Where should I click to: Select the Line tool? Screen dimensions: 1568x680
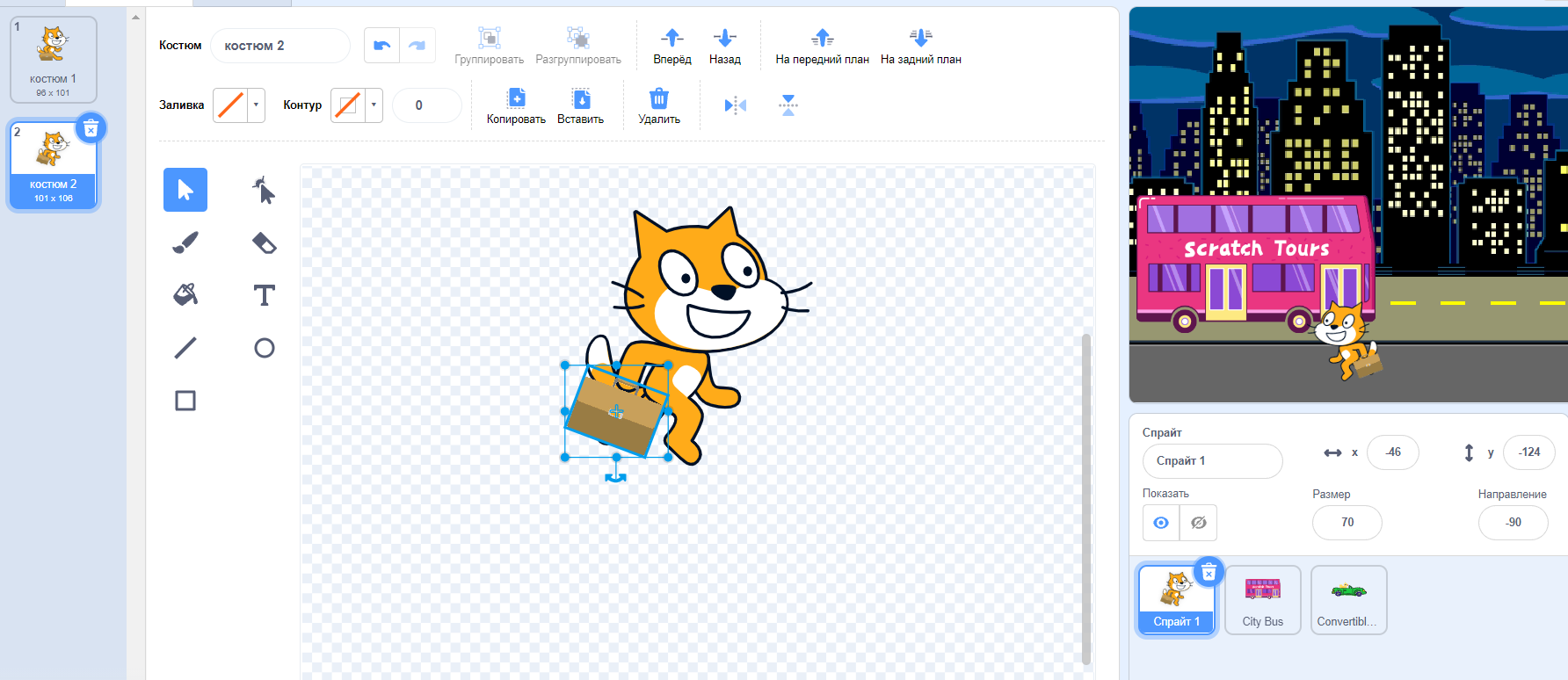[185, 348]
